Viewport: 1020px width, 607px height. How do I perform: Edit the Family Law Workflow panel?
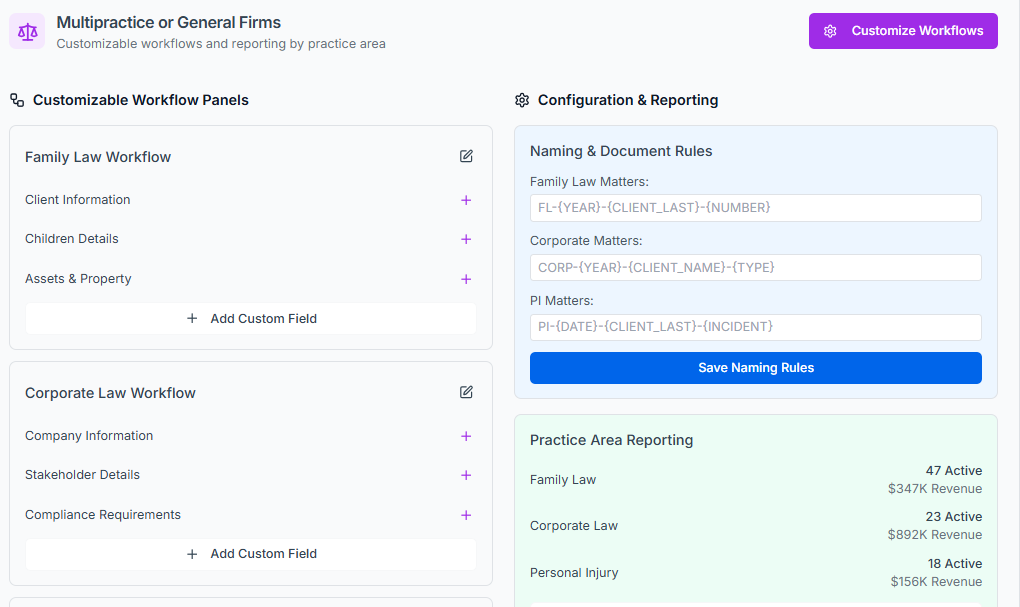coord(466,156)
